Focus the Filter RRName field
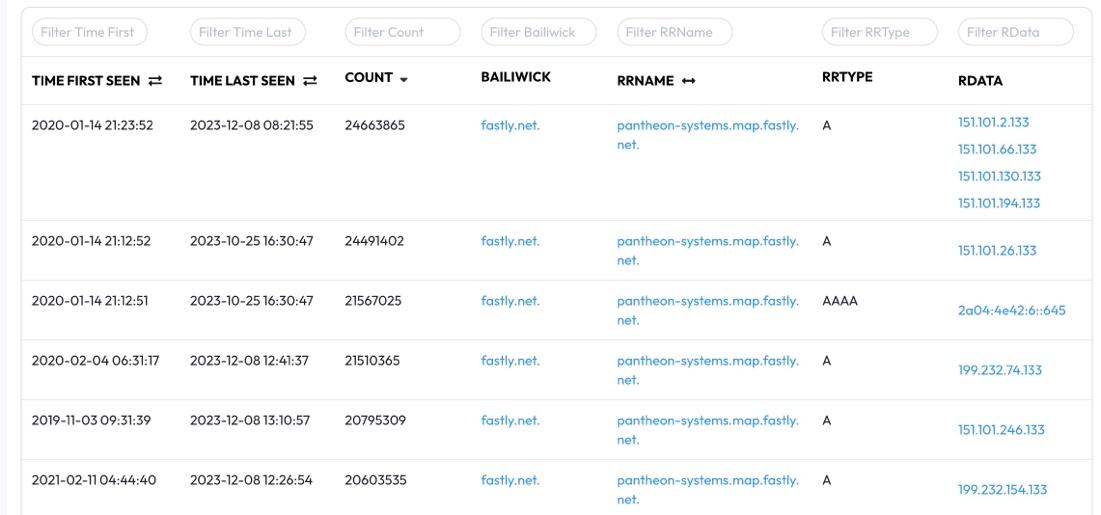The height and width of the screenshot is (515, 1101). pyautogui.click(x=675, y=32)
